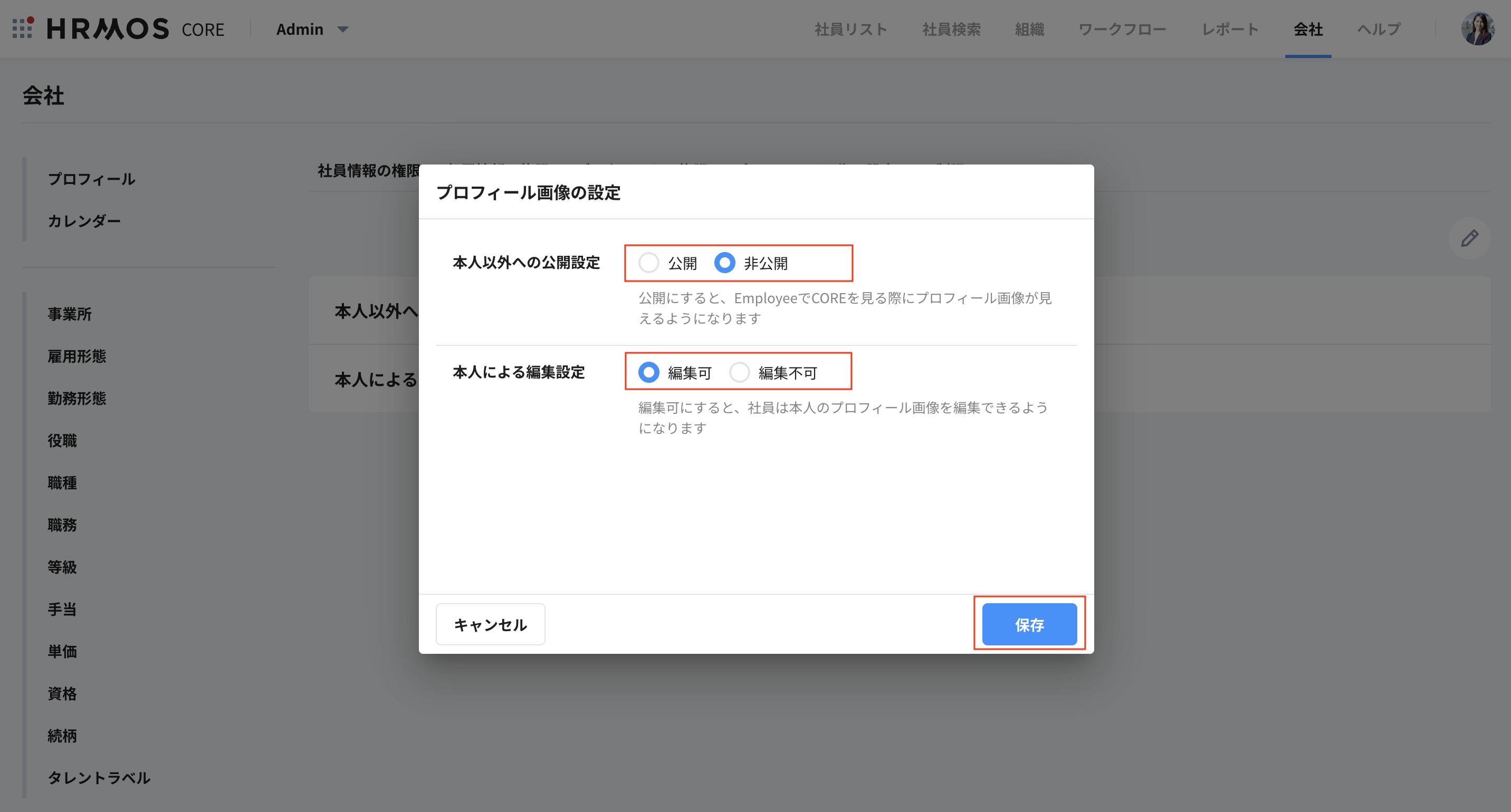Open the app grid launcher icon
The image size is (1511, 812).
[x=22, y=28]
